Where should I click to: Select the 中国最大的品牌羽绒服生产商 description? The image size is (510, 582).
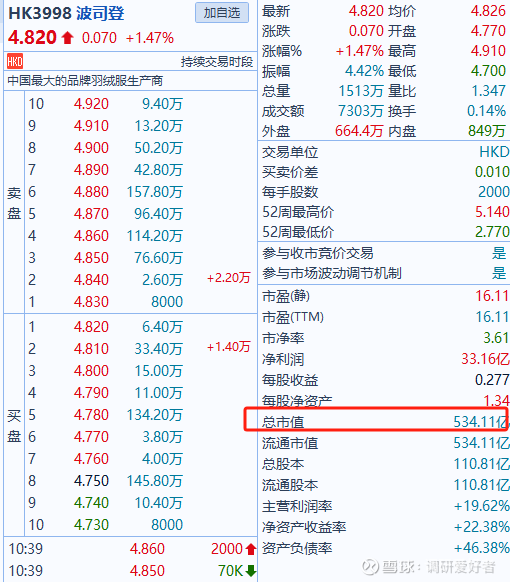85,81
